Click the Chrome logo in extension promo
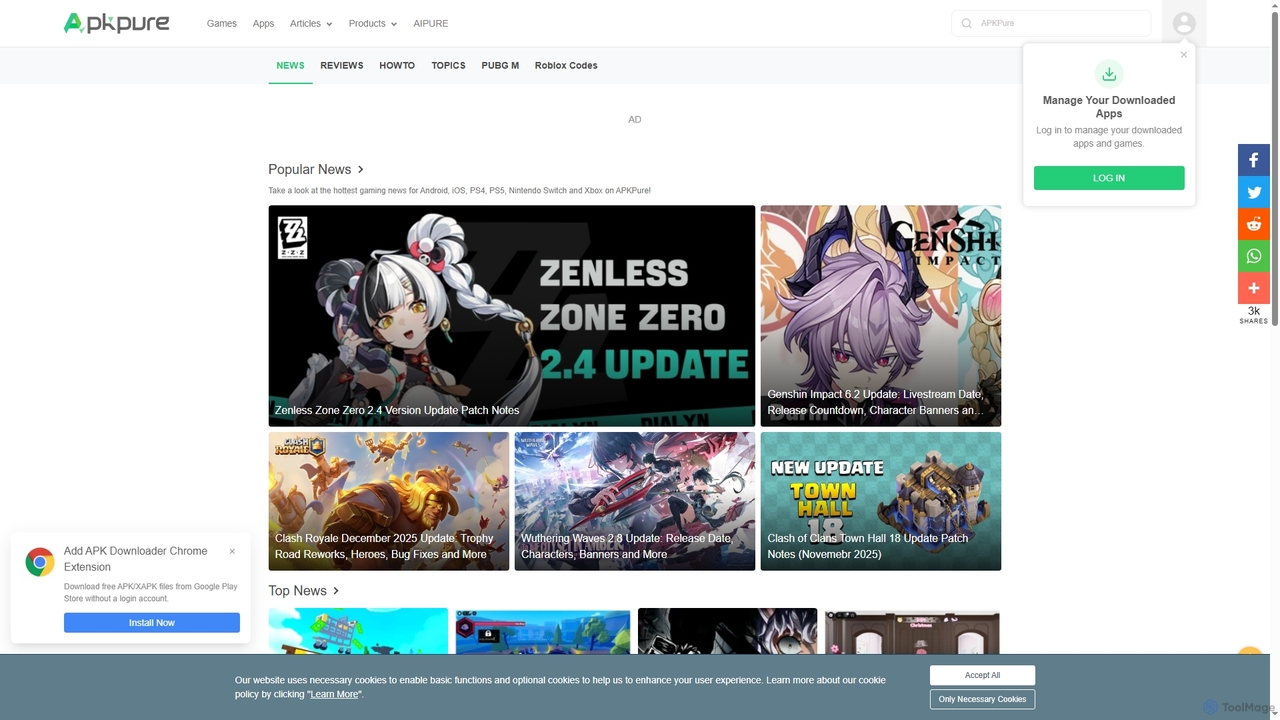1280x720 pixels. tap(40, 562)
